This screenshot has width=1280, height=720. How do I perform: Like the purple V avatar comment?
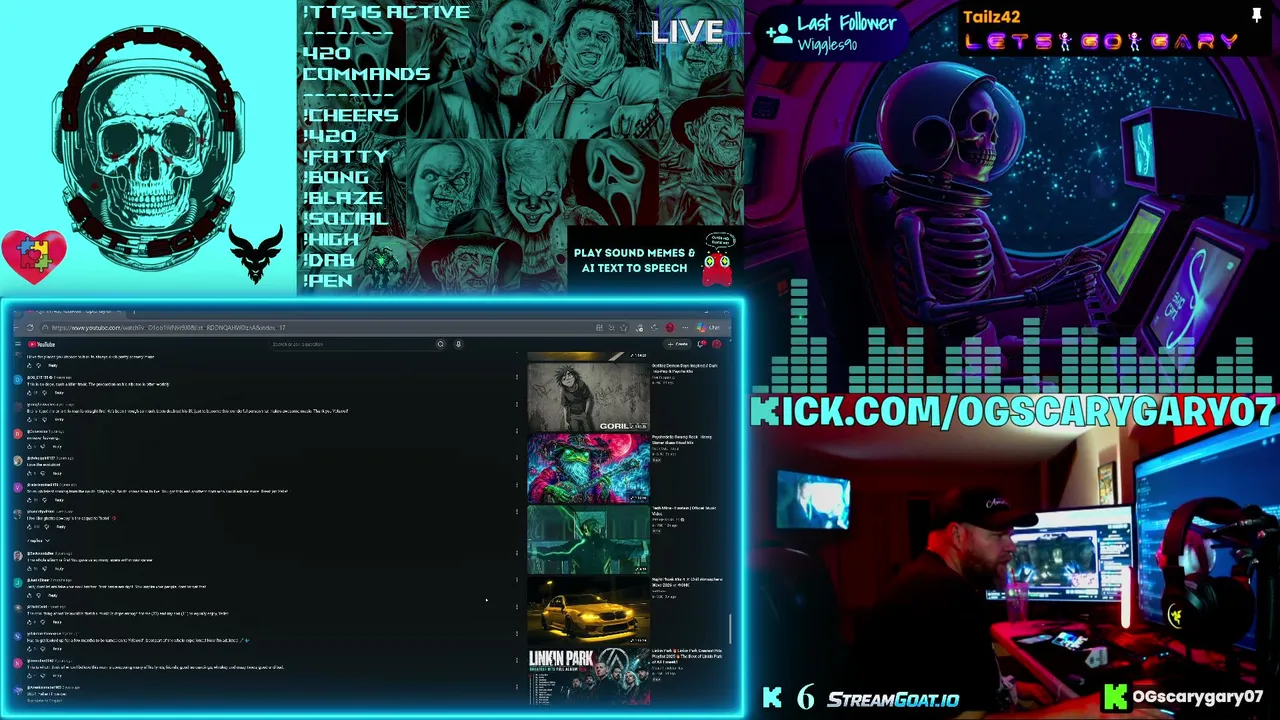pyautogui.click(x=30, y=501)
